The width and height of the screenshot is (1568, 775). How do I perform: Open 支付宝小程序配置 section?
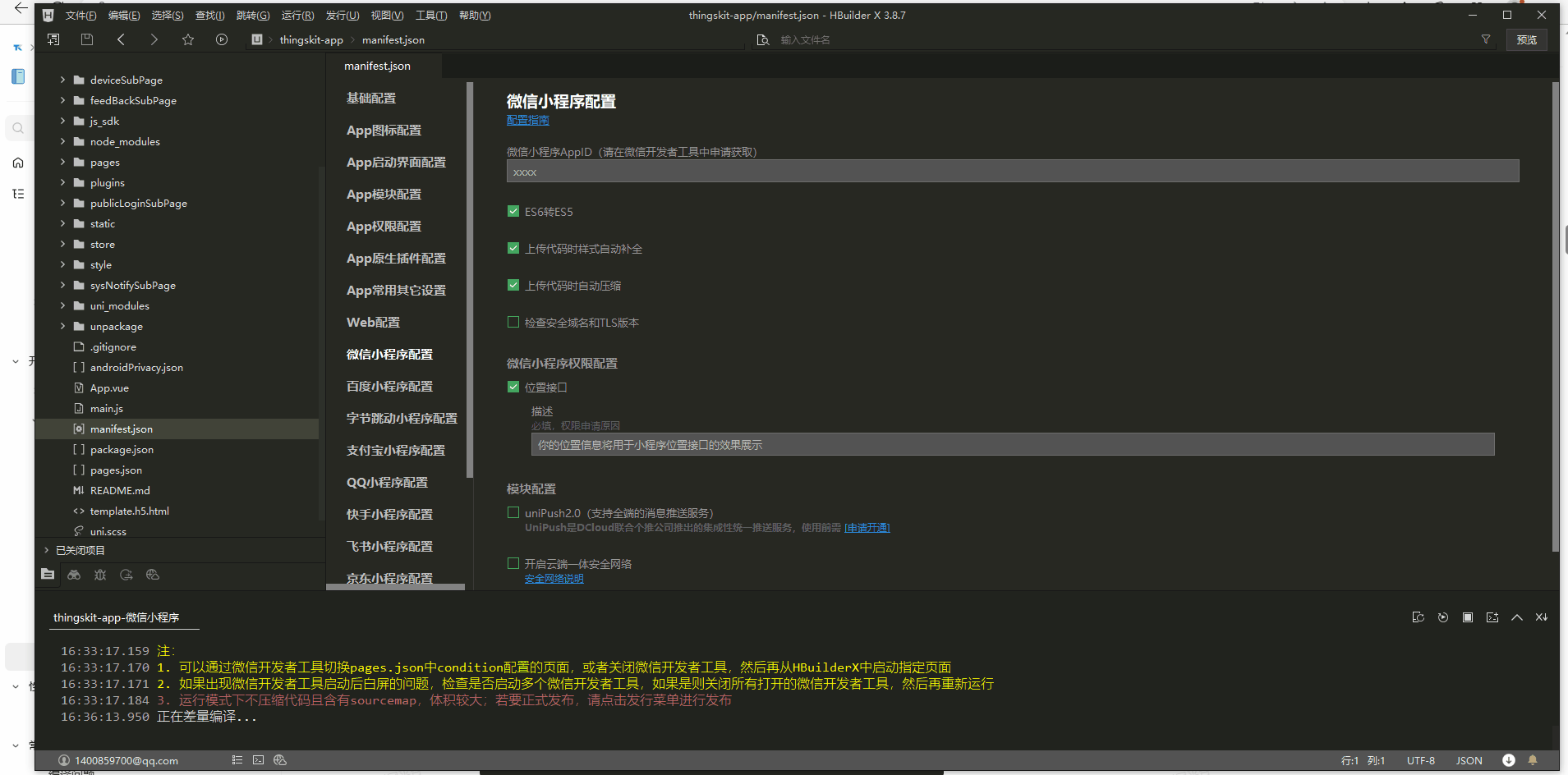396,451
